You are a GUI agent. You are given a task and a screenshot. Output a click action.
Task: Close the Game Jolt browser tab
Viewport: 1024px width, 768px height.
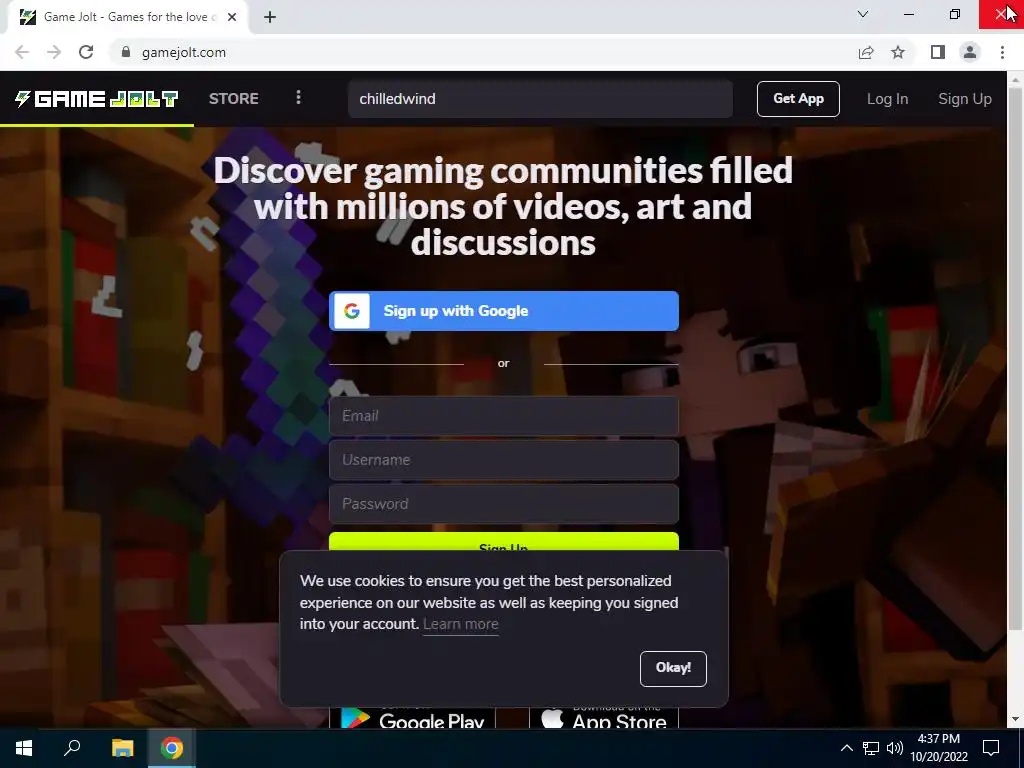[232, 17]
